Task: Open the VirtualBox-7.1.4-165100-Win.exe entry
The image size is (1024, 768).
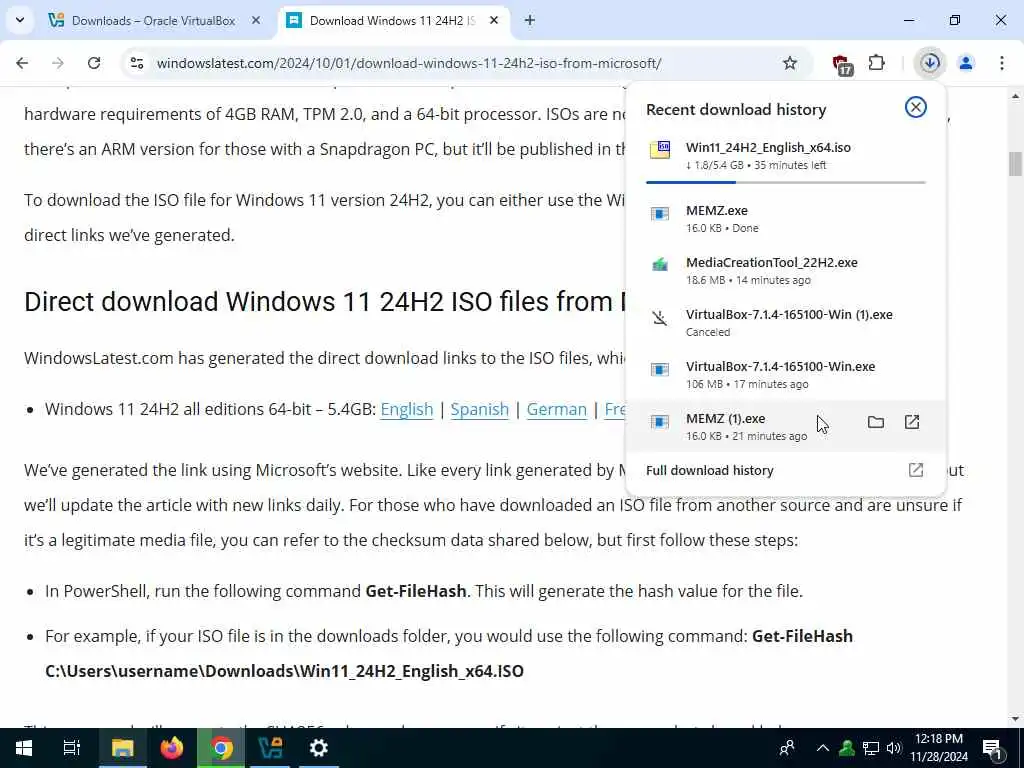Action: coord(785,375)
